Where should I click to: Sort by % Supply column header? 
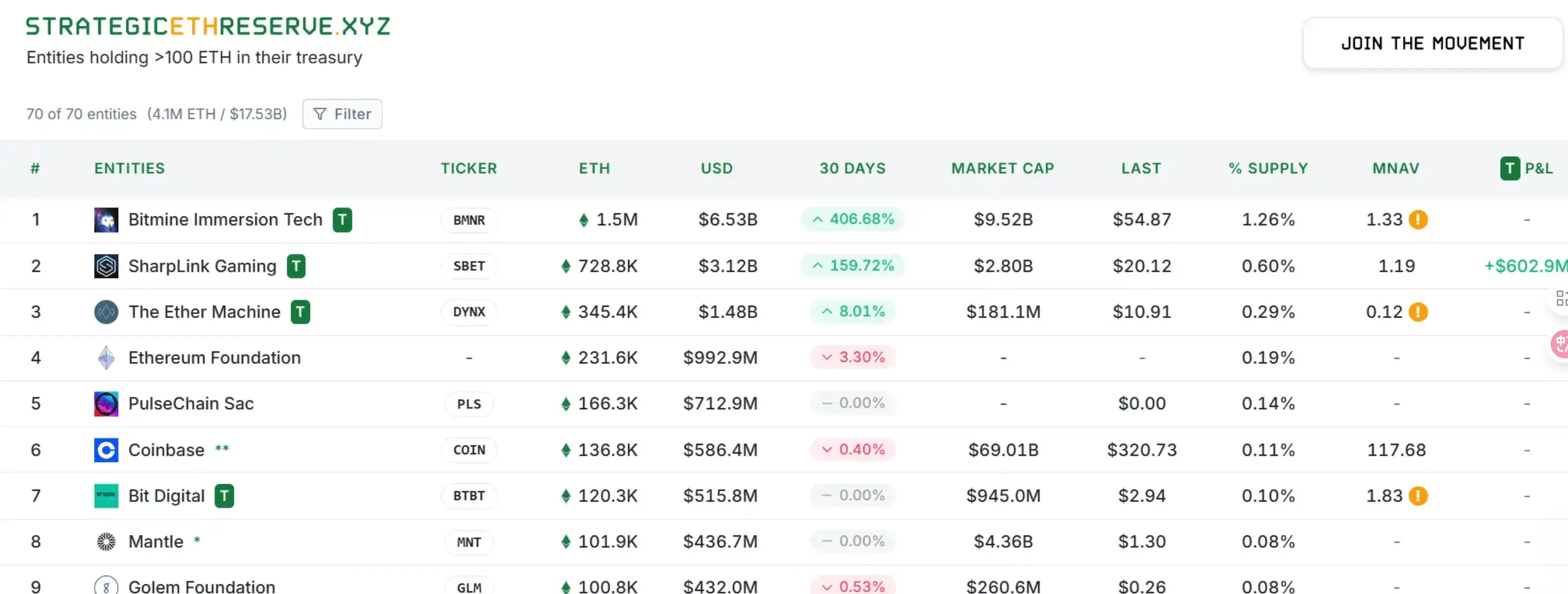1268,168
